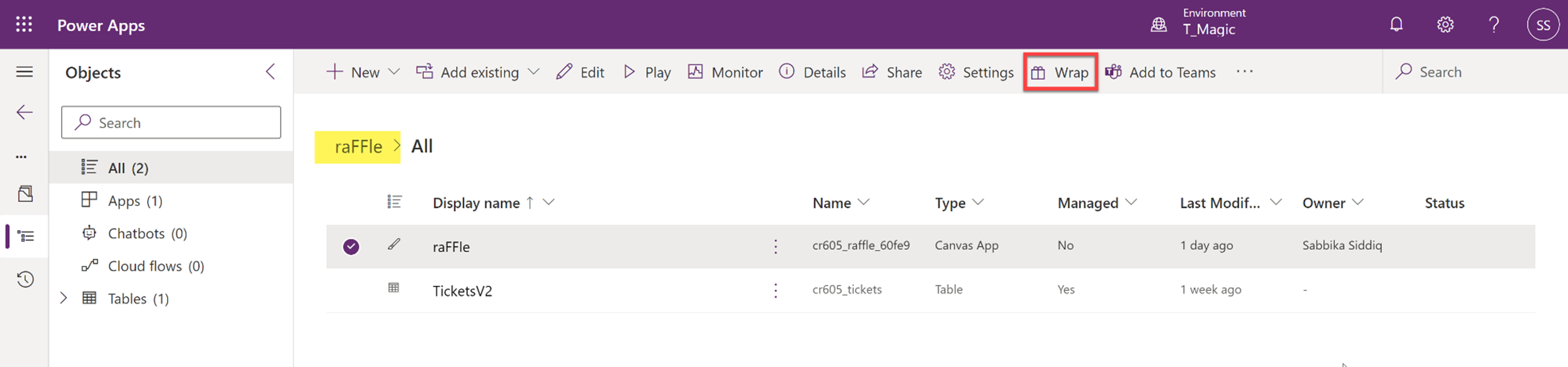Open more options for TicketsV2 row

pyautogui.click(x=776, y=291)
